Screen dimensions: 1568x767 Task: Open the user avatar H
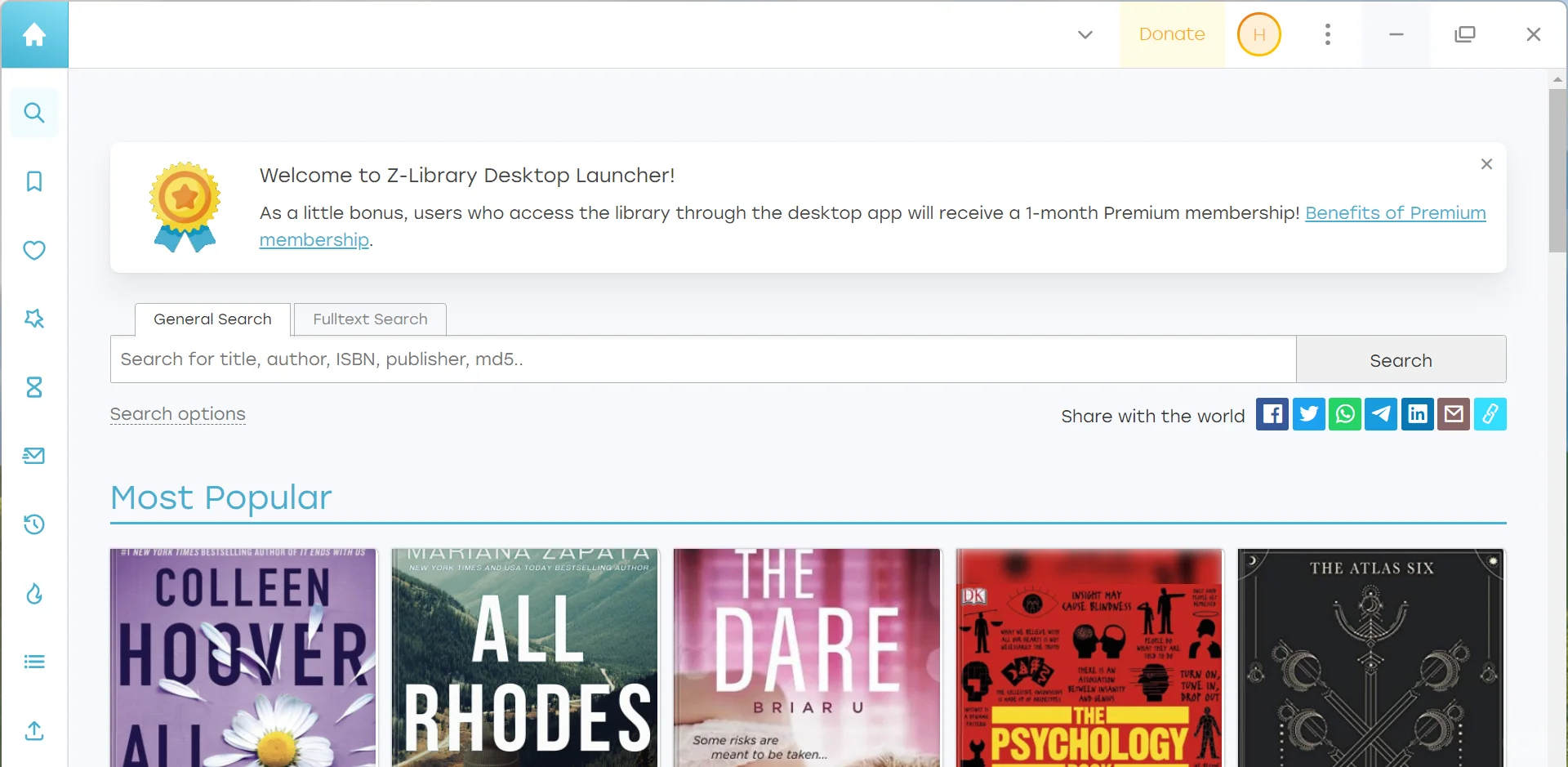[1259, 34]
